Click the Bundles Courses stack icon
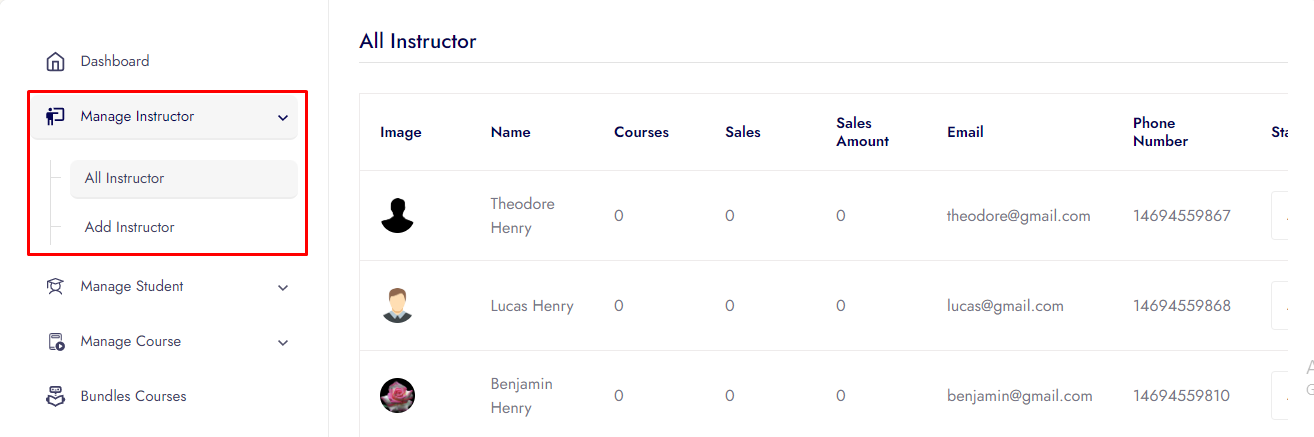This screenshot has height=437, width=1314. pyautogui.click(x=56, y=397)
